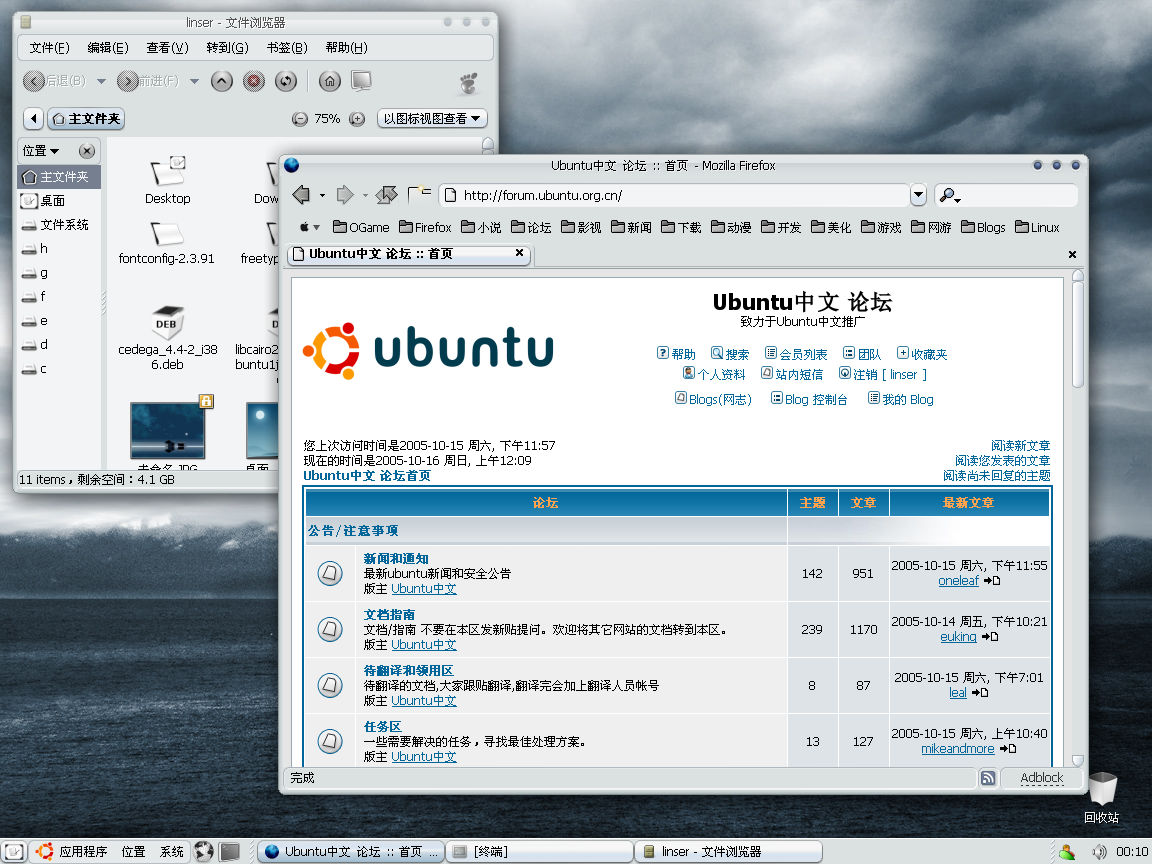Switch to the [终端] window in taskbar
1152x864 pixels.
[539, 852]
